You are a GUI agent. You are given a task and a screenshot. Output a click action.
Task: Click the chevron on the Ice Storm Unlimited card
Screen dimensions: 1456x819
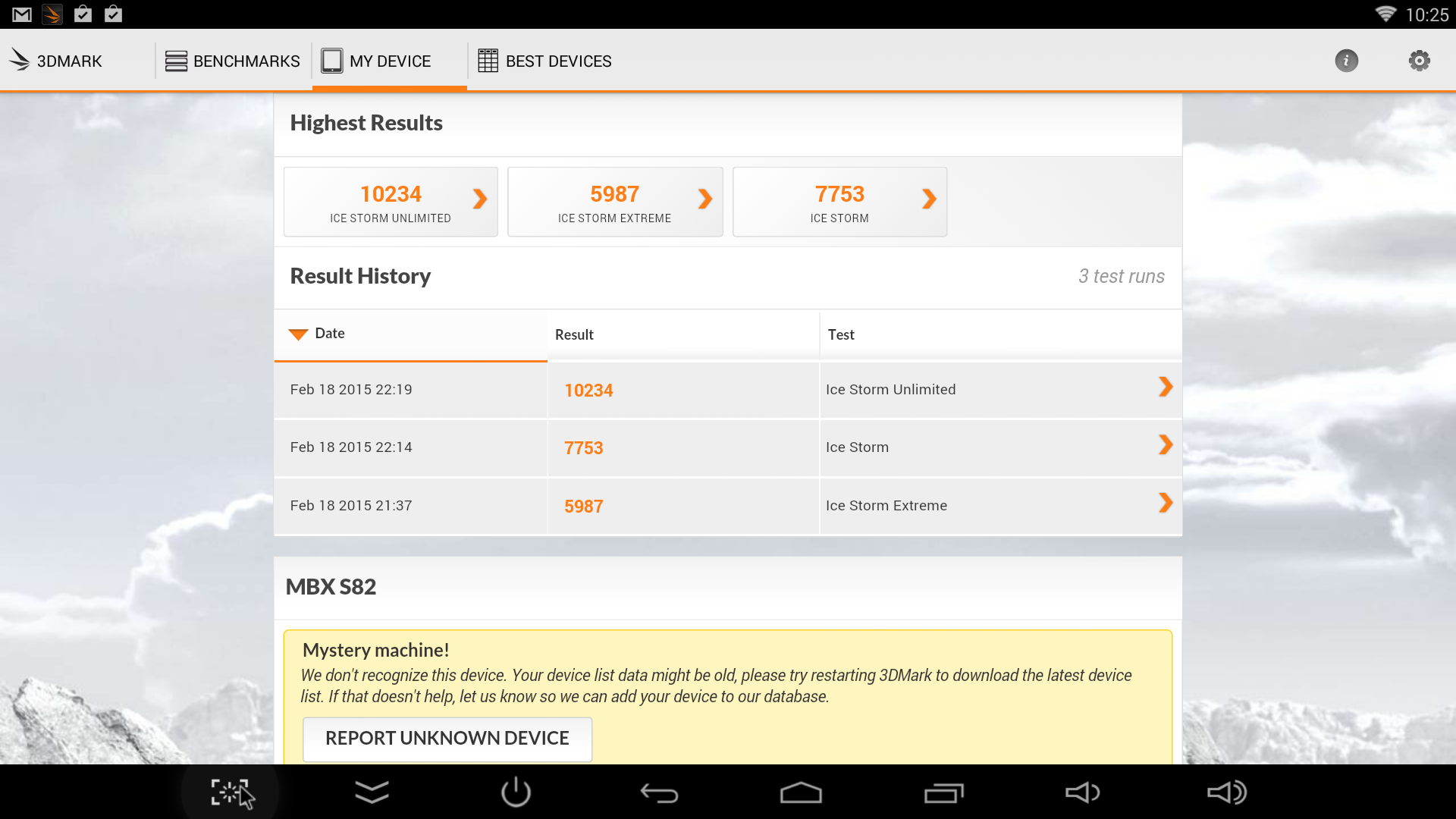[480, 199]
